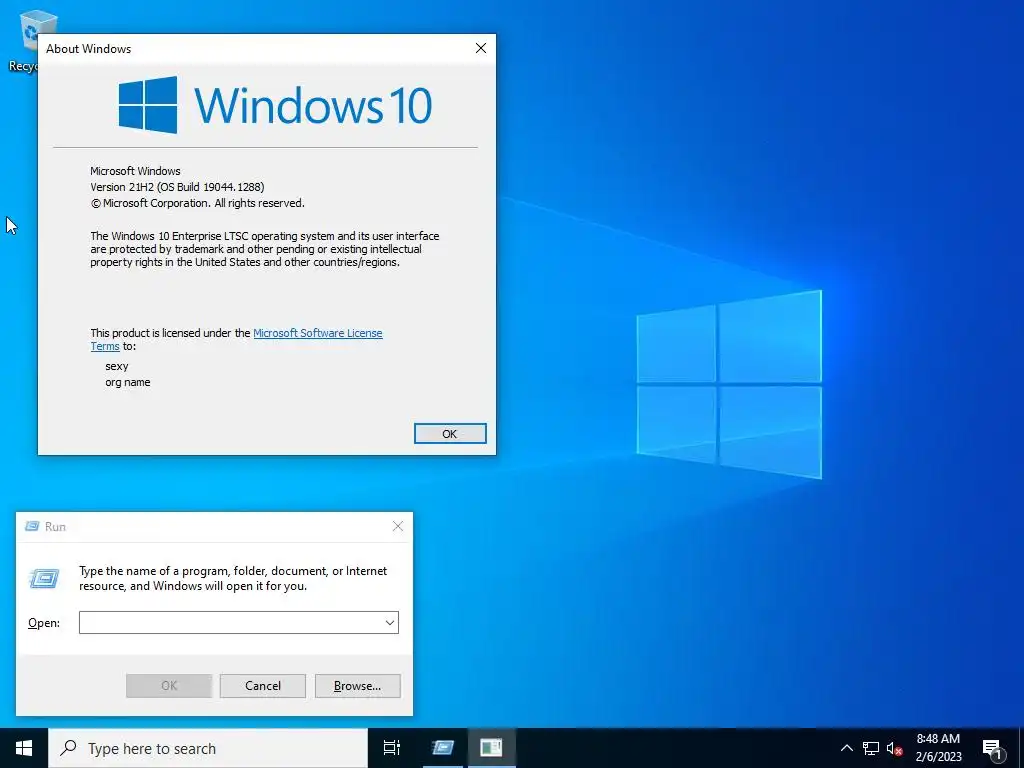Switch to the Run app in taskbar
The height and width of the screenshot is (768, 1024).
[442, 748]
